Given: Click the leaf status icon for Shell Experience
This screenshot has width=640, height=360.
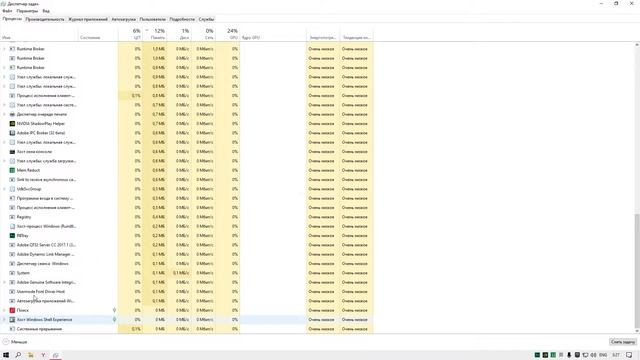Looking at the screenshot, I should click(x=114, y=320).
